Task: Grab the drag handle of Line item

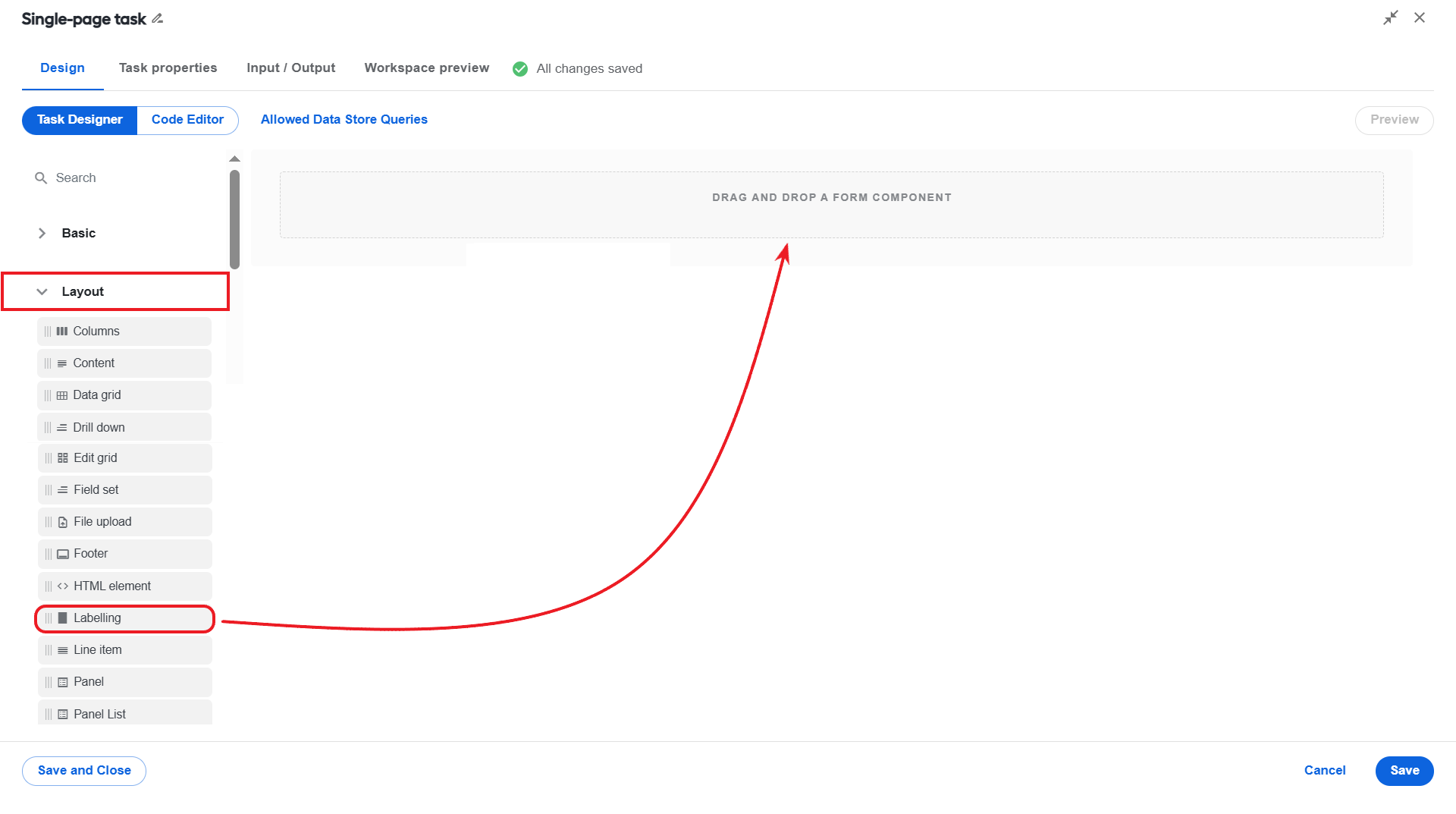Action: pyautogui.click(x=49, y=650)
